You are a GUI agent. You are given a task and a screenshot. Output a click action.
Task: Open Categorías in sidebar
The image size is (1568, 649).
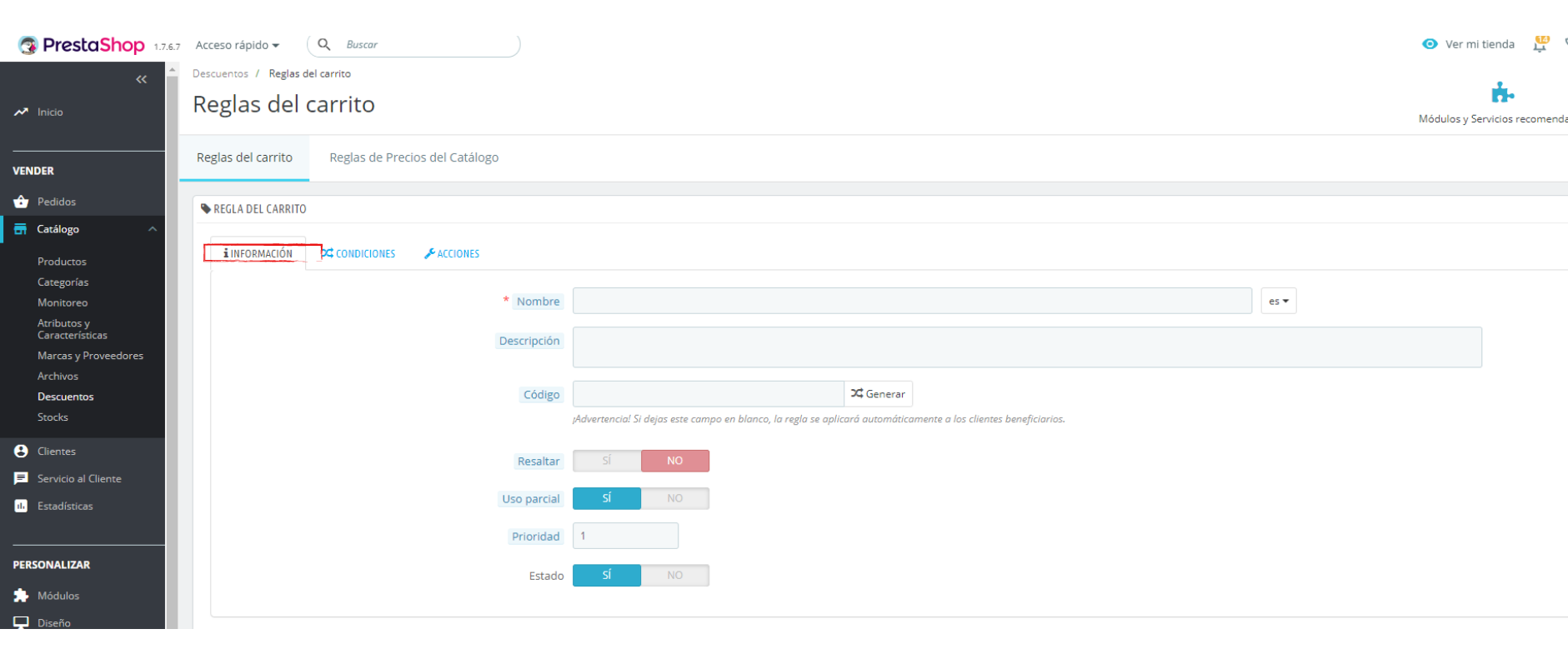pos(63,282)
